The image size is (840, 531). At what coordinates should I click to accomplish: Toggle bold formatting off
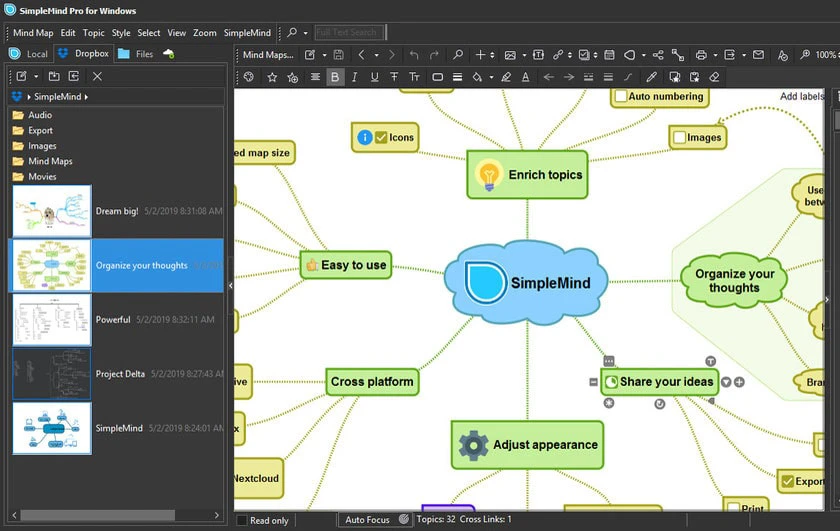[335, 77]
